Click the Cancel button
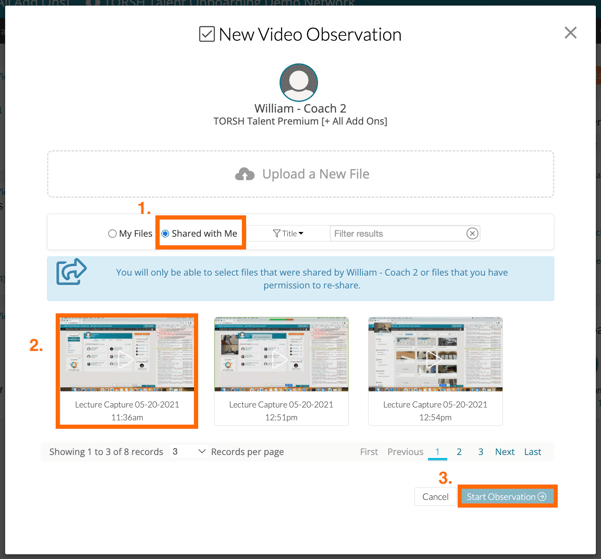The image size is (601, 559). (x=435, y=496)
